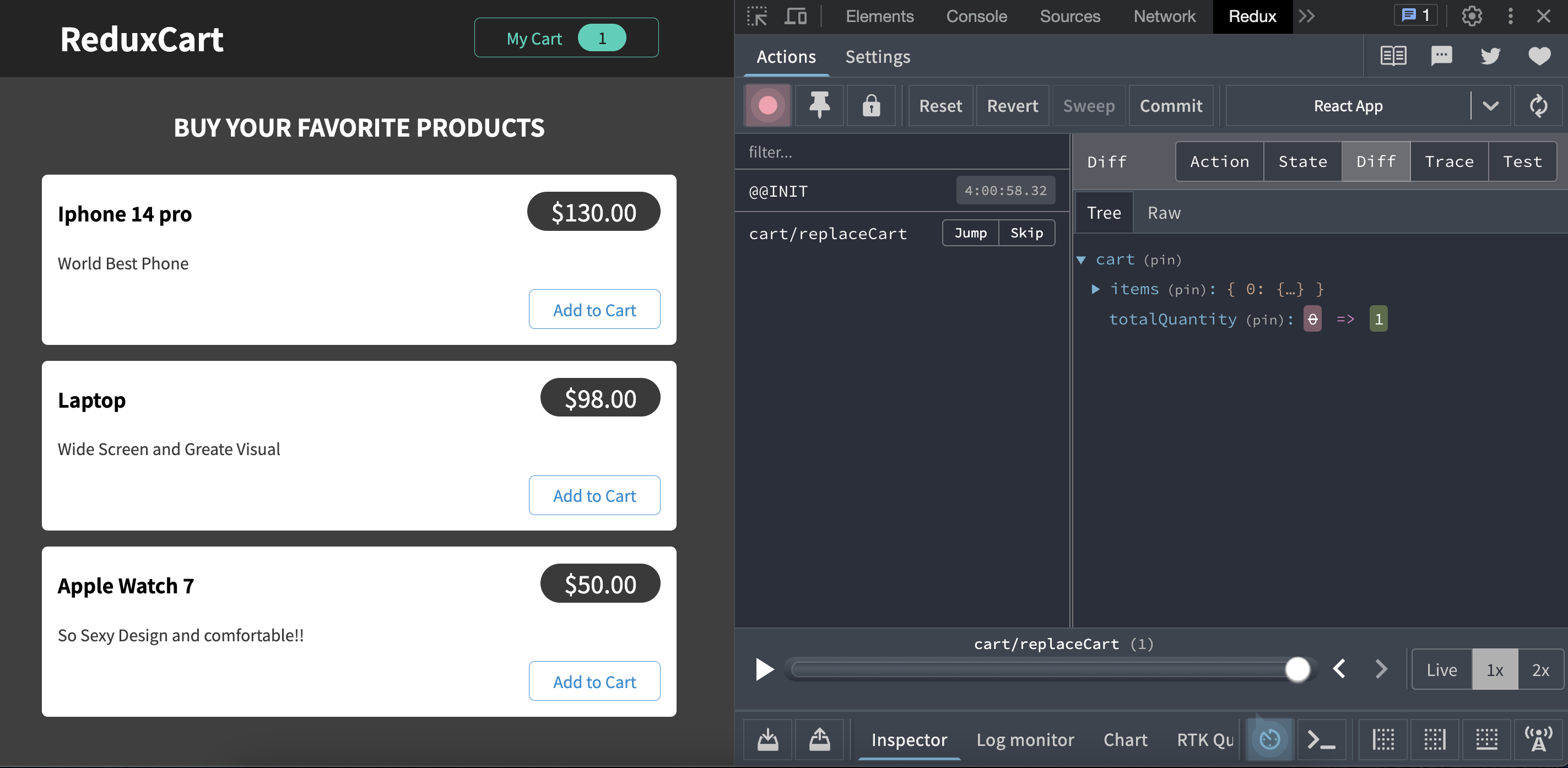Expand the items node in the Diff tree
This screenshot has width=1568, height=768.
tap(1096, 289)
